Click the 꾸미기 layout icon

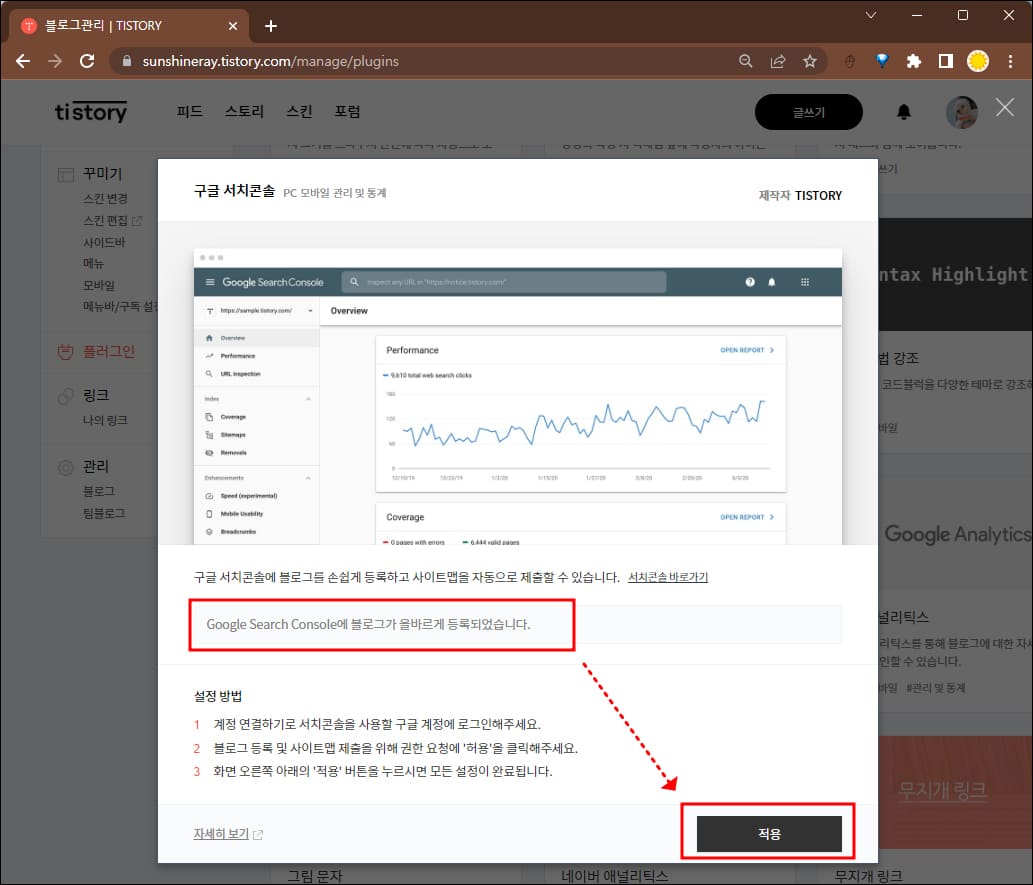tap(65, 175)
